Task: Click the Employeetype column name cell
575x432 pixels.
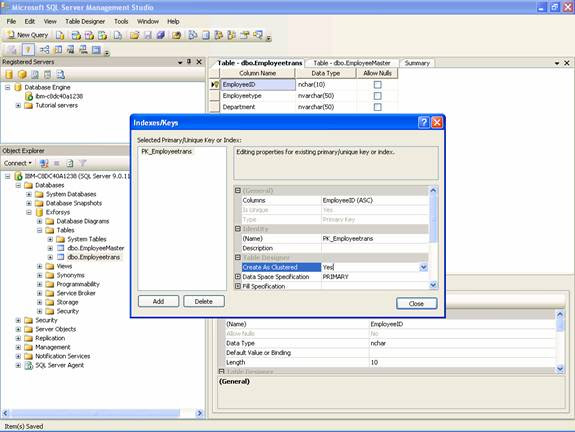Action: (258, 96)
